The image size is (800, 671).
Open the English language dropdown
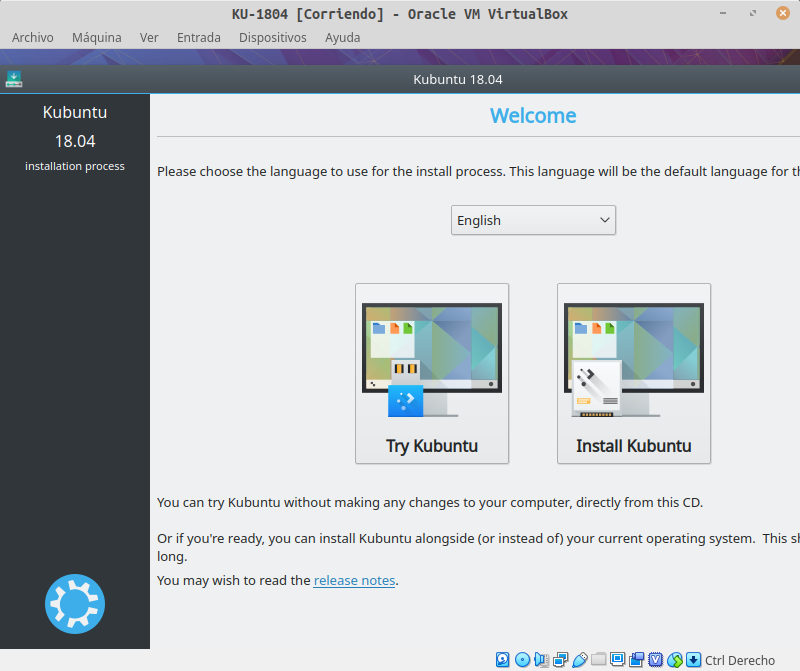[x=533, y=220]
